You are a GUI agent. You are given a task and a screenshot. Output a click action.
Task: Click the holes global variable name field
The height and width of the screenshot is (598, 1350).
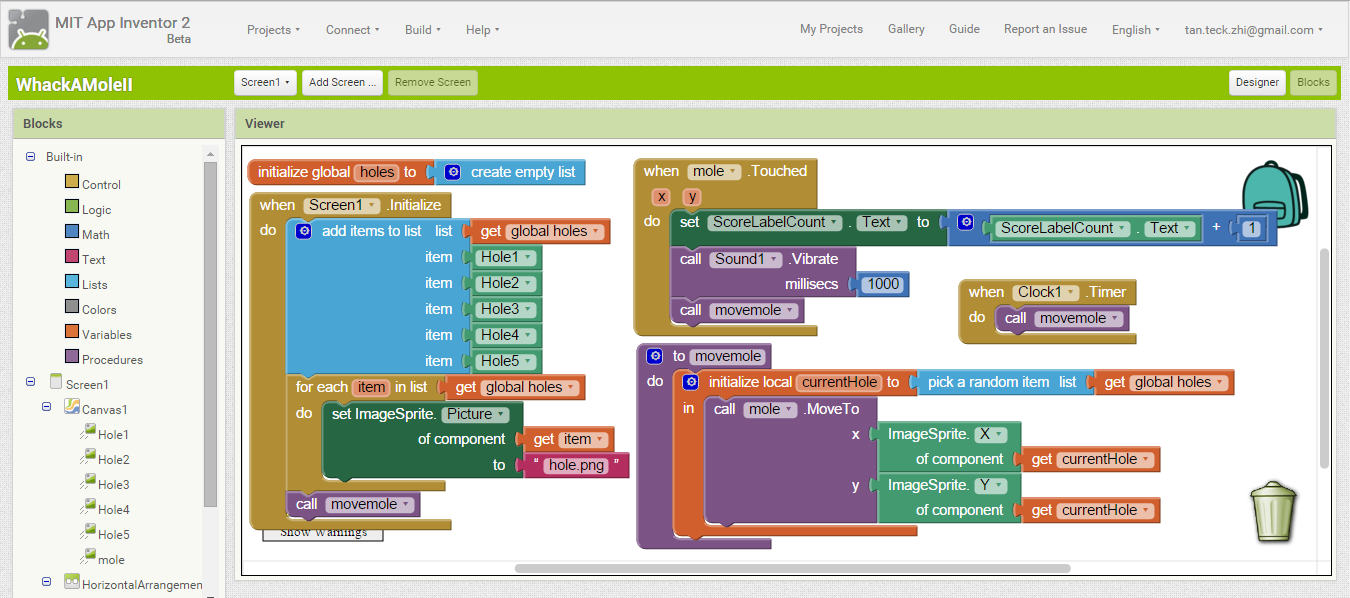pos(377,172)
